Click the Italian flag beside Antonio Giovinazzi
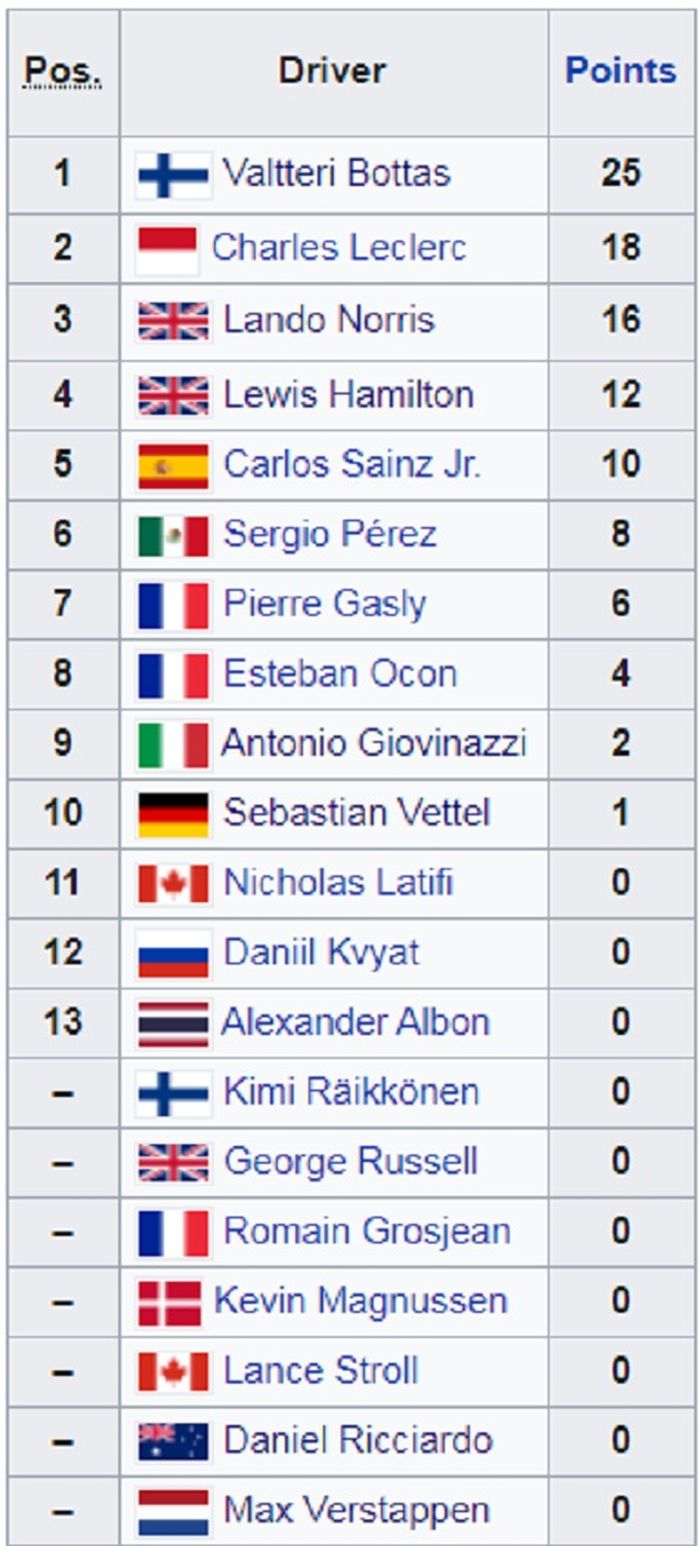 [174, 745]
